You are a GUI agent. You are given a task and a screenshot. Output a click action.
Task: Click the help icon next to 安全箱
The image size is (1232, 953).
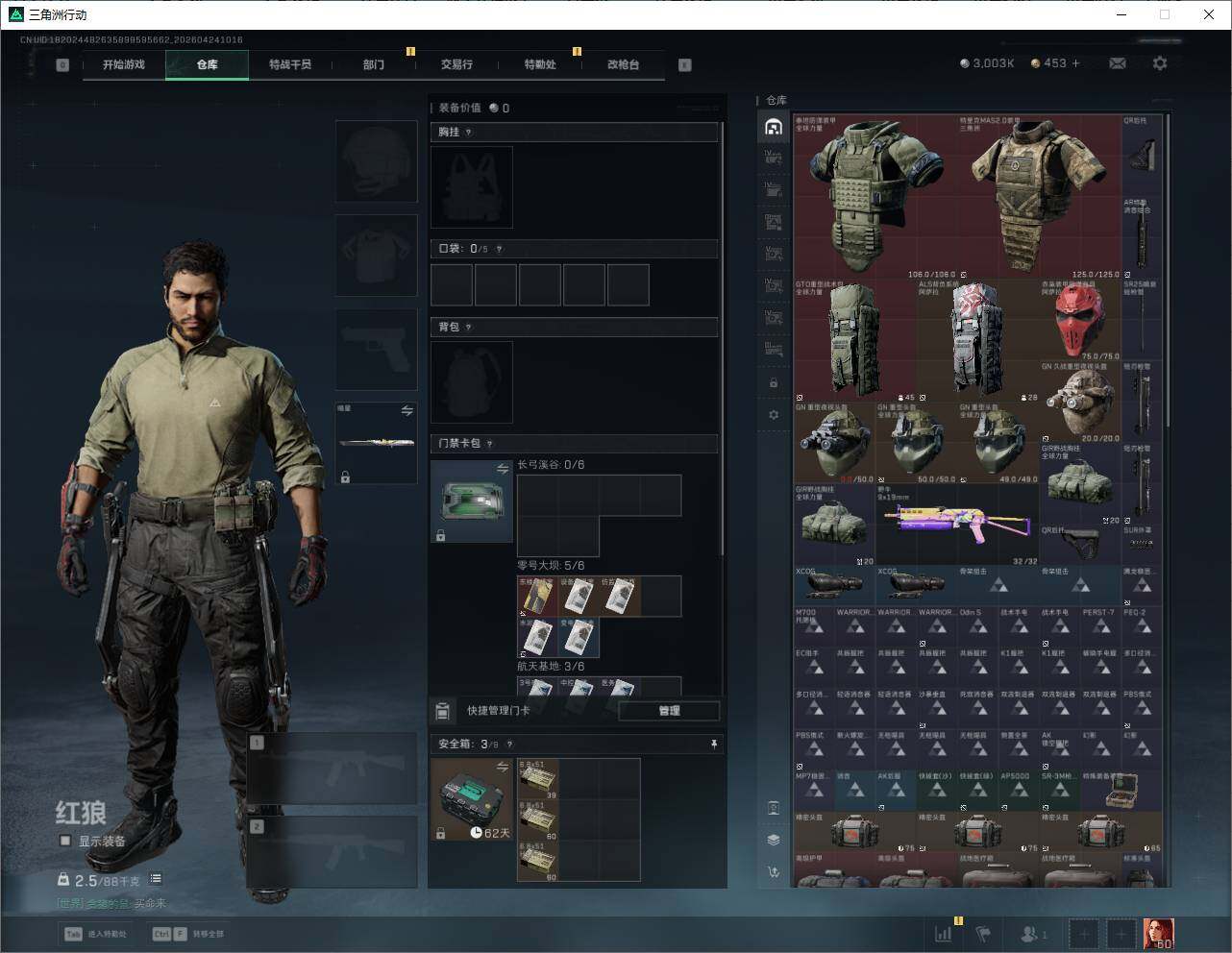tap(509, 744)
